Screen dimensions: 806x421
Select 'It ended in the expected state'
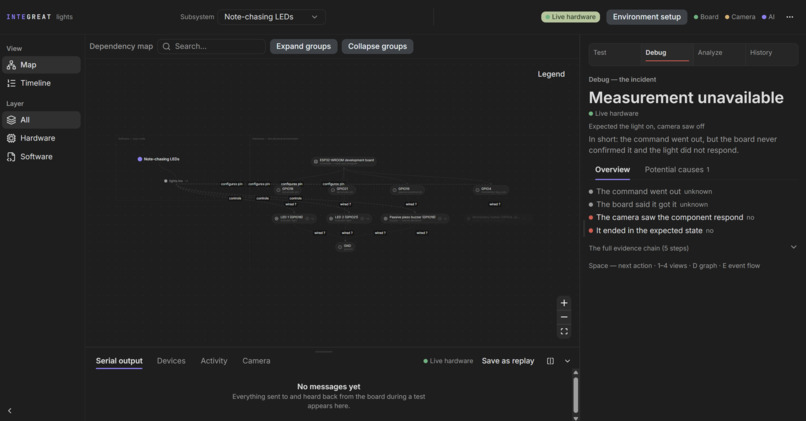click(x=651, y=231)
